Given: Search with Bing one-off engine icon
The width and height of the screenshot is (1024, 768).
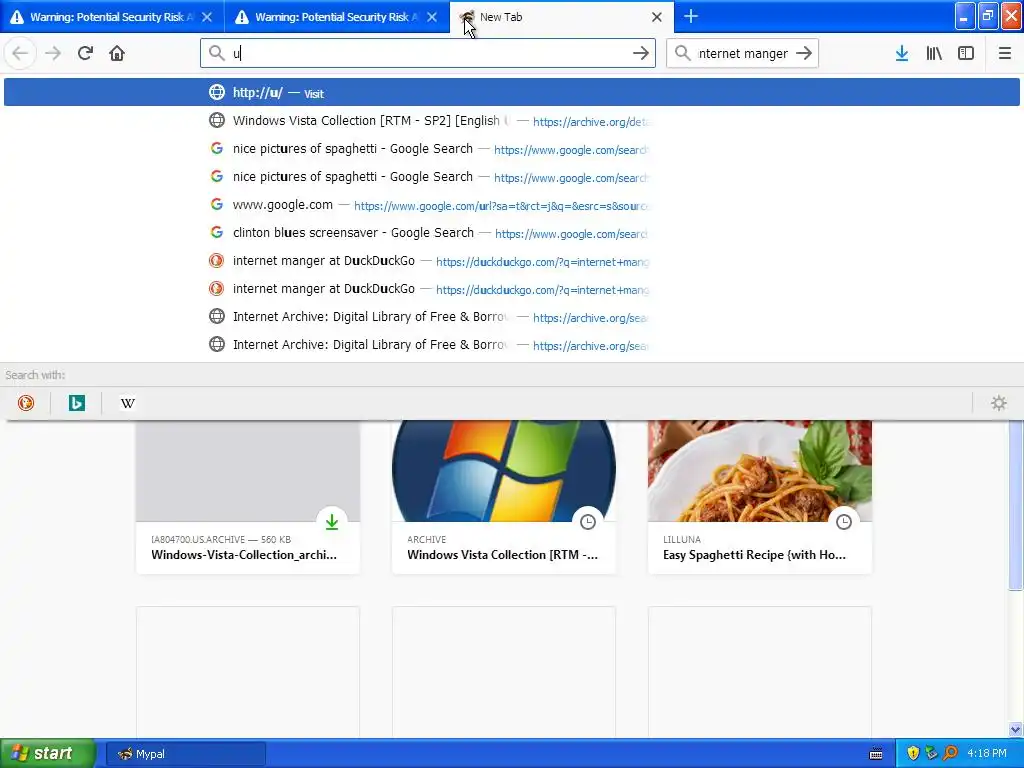Looking at the screenshot, I should tap(76, 403).
